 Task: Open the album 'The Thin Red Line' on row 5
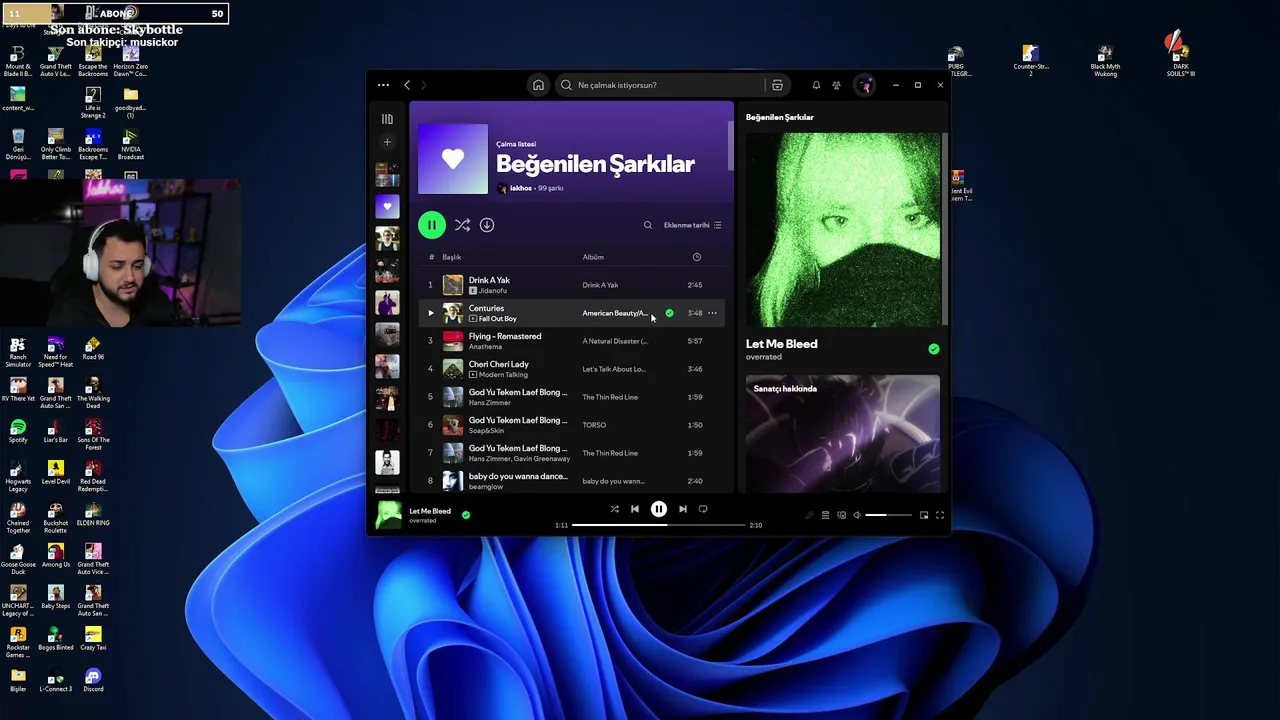click(x=610, y=397)
